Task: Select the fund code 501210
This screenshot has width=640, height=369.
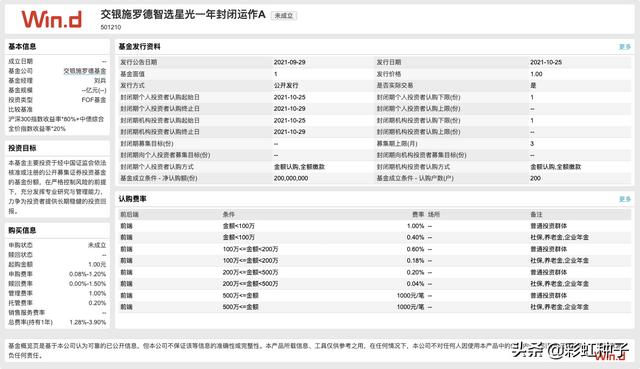Action: pos(111,27)
